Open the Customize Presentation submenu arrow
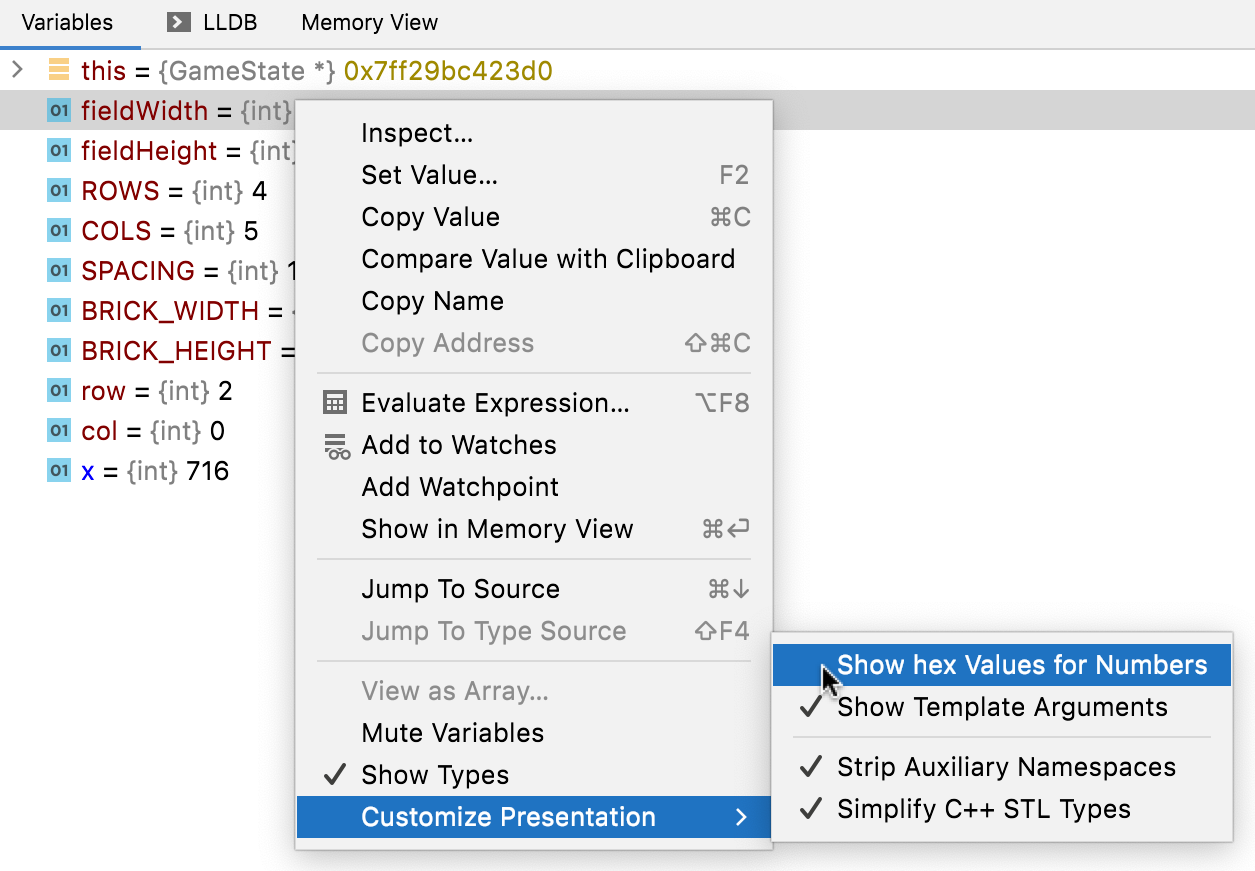Viewport: 1255px width, 871px height. tap(744, 817)
